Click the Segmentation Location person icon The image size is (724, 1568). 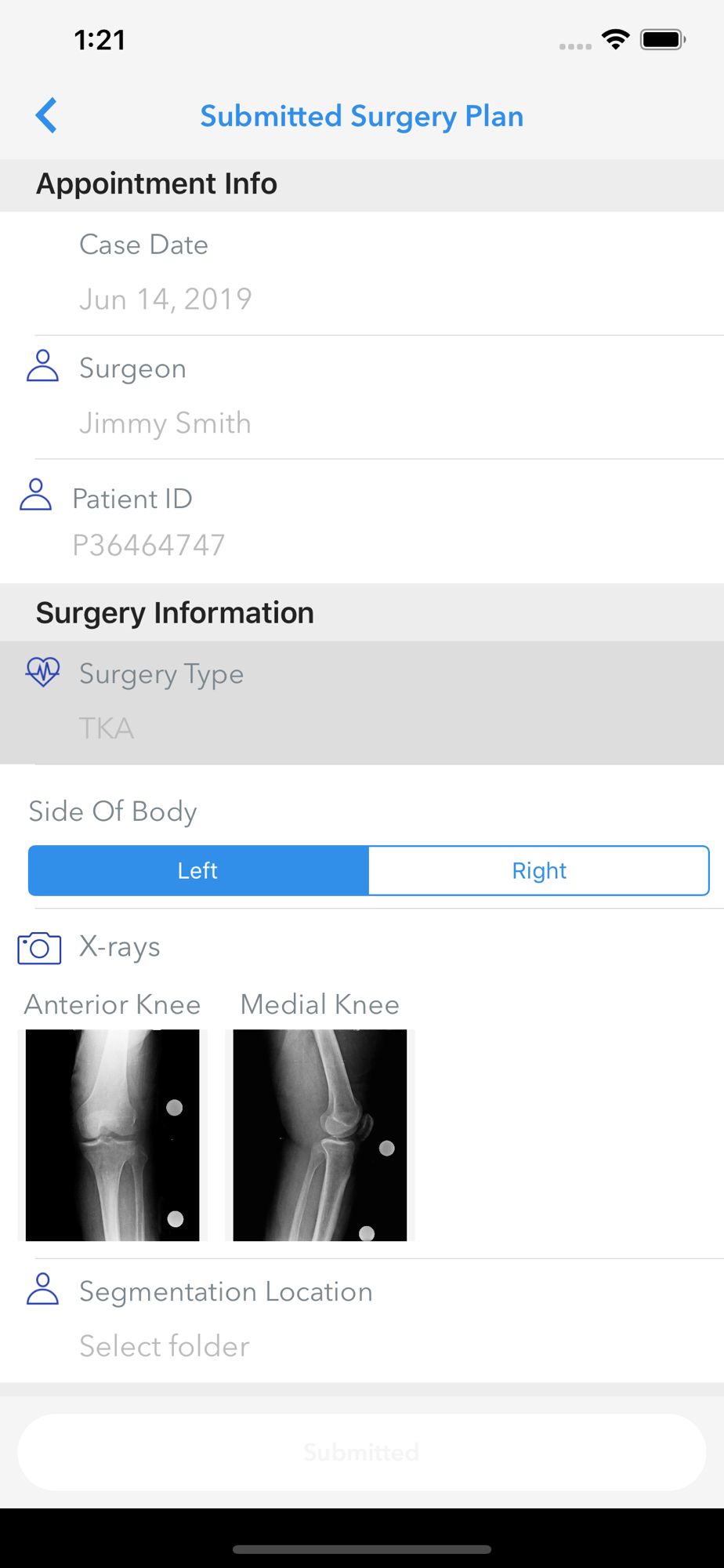point(42,1289)
